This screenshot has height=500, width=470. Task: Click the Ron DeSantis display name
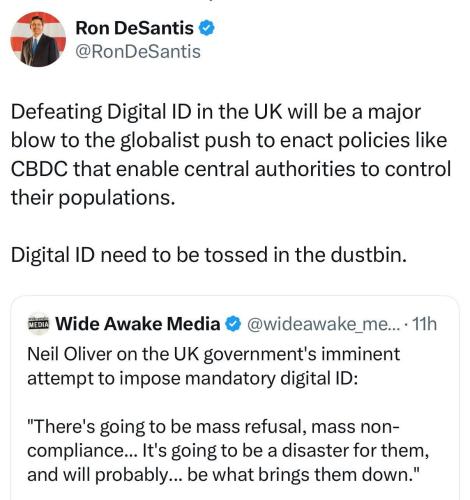(x=134, y=28)
